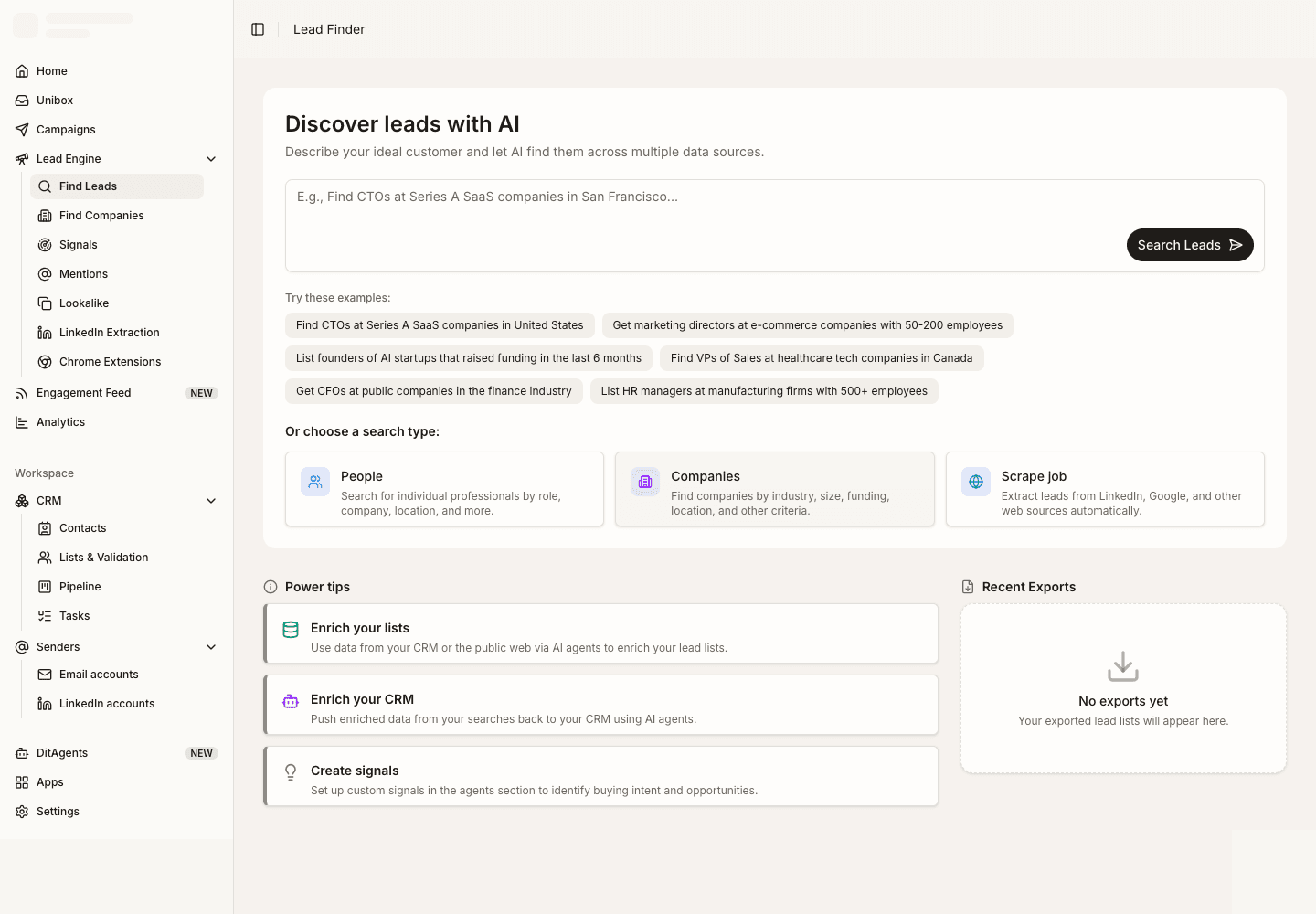Click the Engagement Feed NEW badge
Image resolution: width=1316 pixels, height=914 pixels.
[x=202, y=393]
